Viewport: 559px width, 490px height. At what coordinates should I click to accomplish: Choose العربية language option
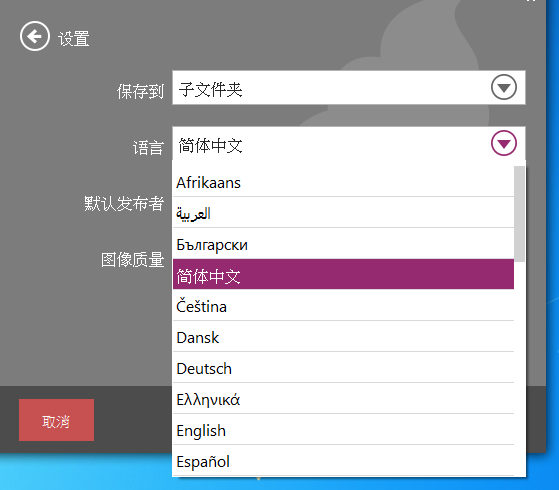(x=343, y=213)
